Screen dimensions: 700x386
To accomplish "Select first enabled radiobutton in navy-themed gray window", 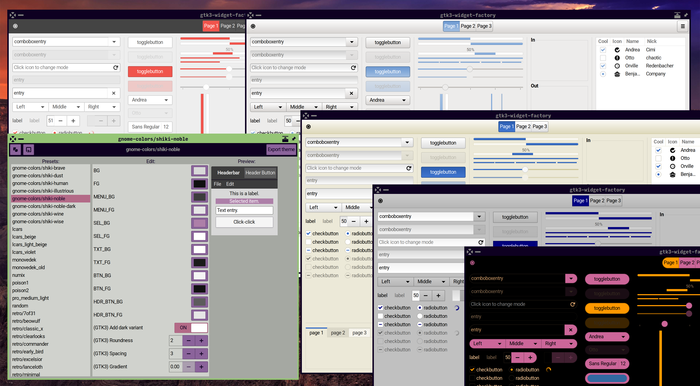I will pyautogui.click(x=420, y=308).
